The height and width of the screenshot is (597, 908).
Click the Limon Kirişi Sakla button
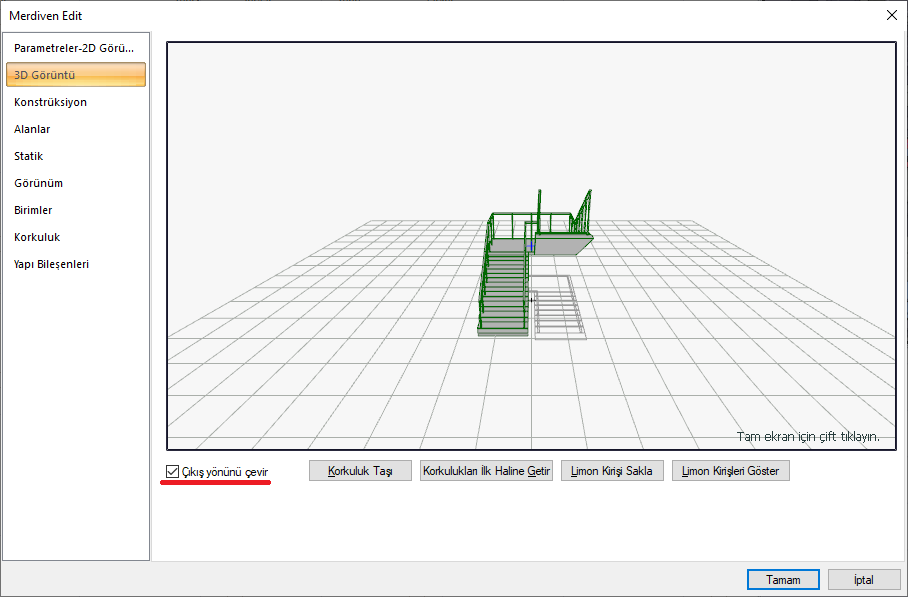612,471
